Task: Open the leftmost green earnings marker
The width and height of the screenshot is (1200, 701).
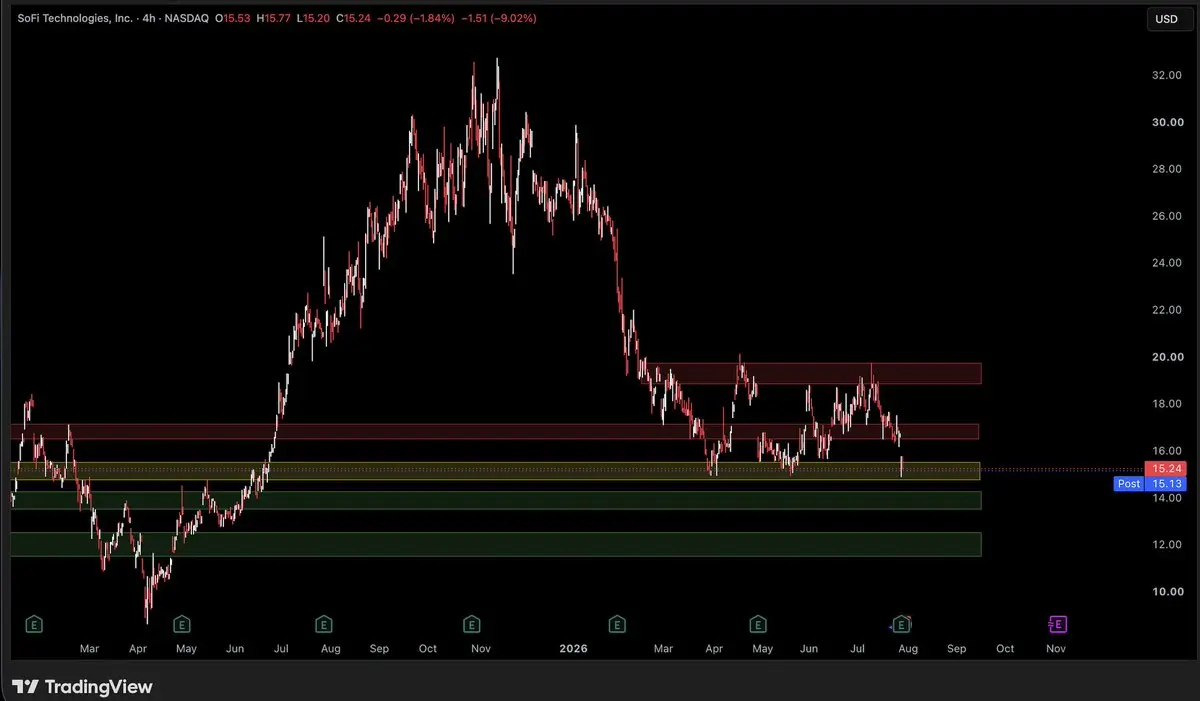Action: click(x=34, y=625)
